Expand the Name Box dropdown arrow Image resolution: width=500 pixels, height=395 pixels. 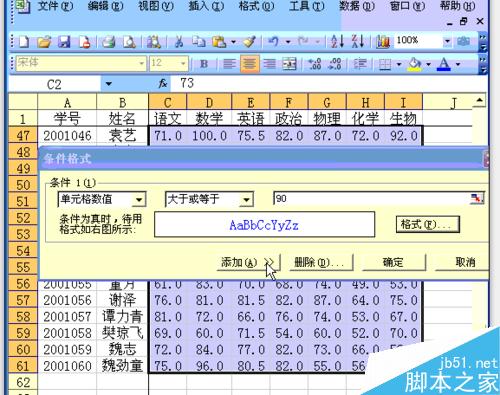[x=109, y=84]
